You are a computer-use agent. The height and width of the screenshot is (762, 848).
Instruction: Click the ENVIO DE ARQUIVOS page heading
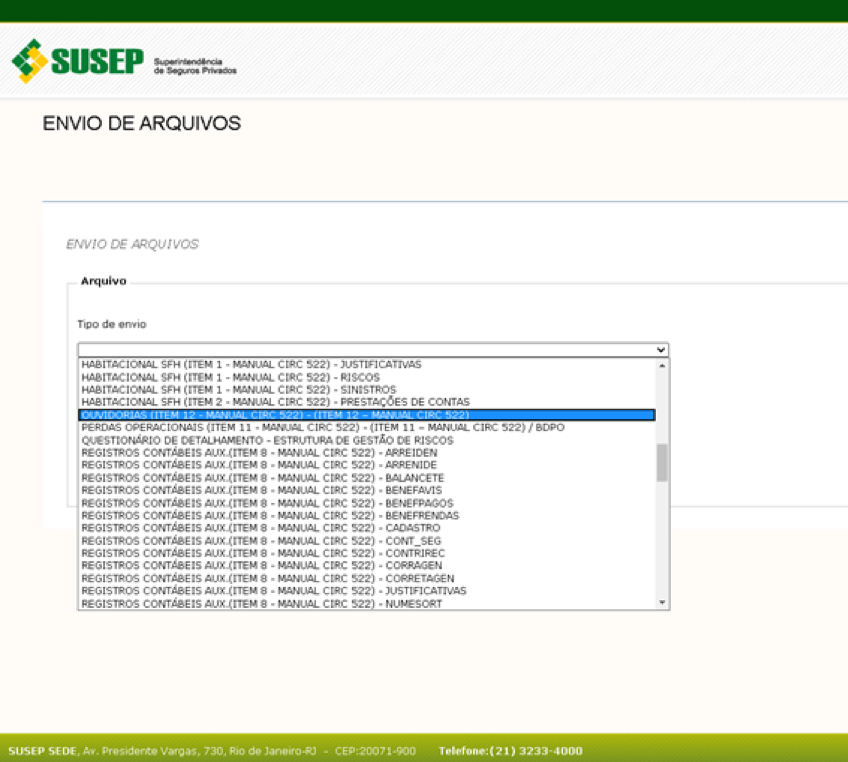point(141,123)
